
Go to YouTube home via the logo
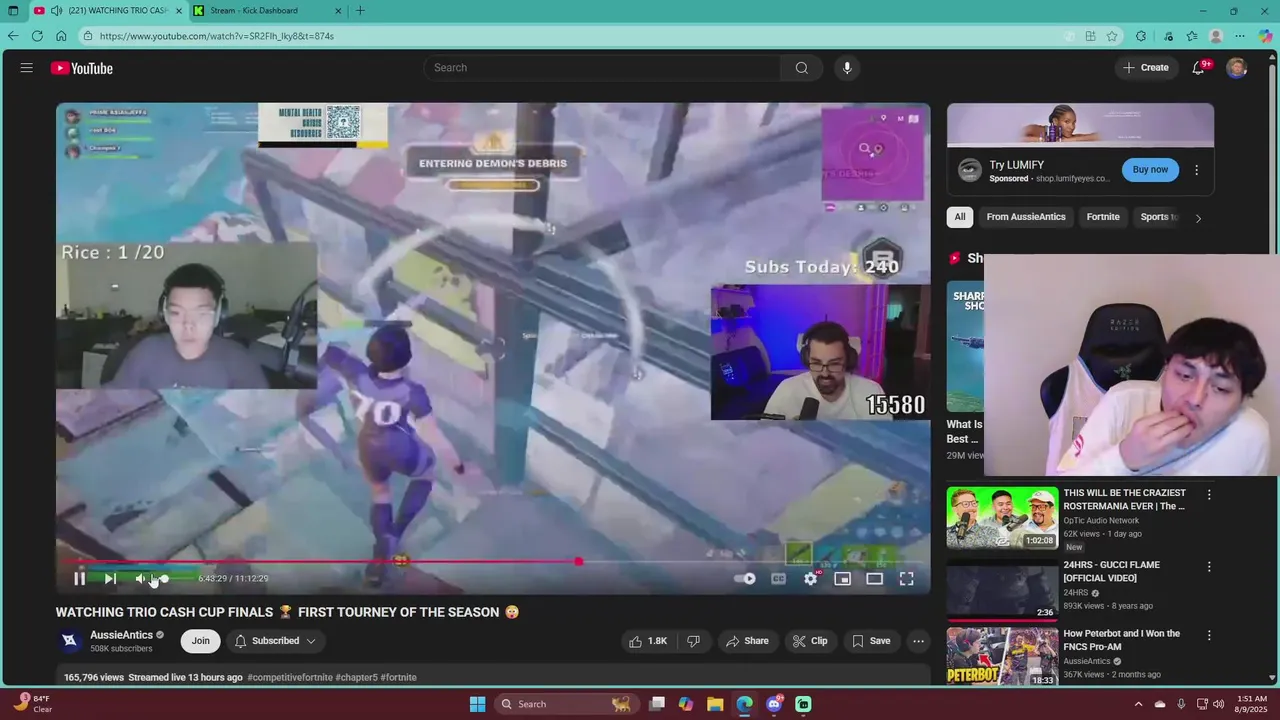click(82, 68)
